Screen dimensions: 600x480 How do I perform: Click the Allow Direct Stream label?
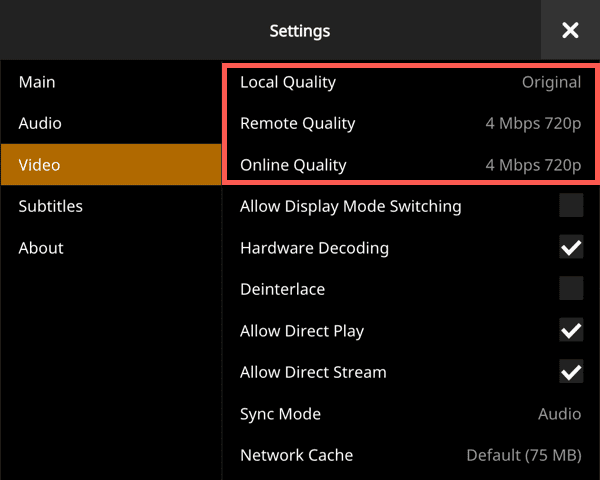tap(313, 372)
